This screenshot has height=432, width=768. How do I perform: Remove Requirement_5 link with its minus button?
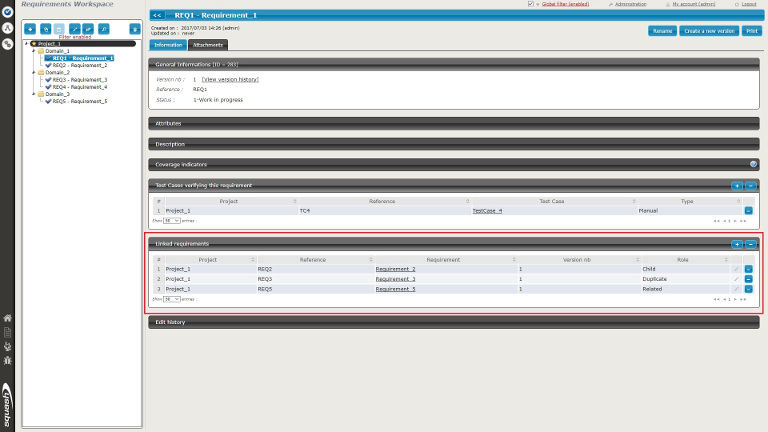click(748, 289)
